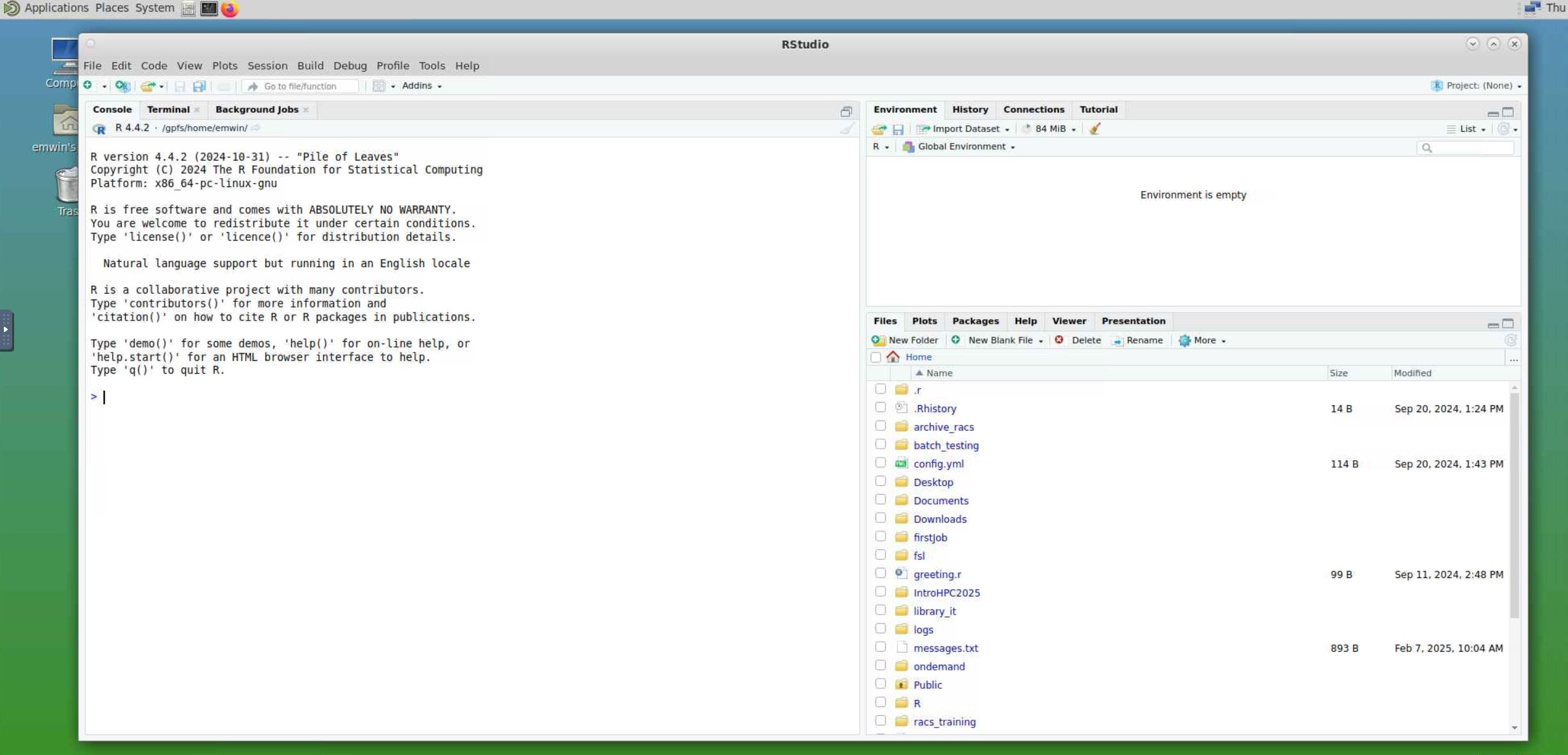Check the Desktop folder checkbox
This screenshot has height=755, width=1568.
pyautogui.click(x=881, y=481)
